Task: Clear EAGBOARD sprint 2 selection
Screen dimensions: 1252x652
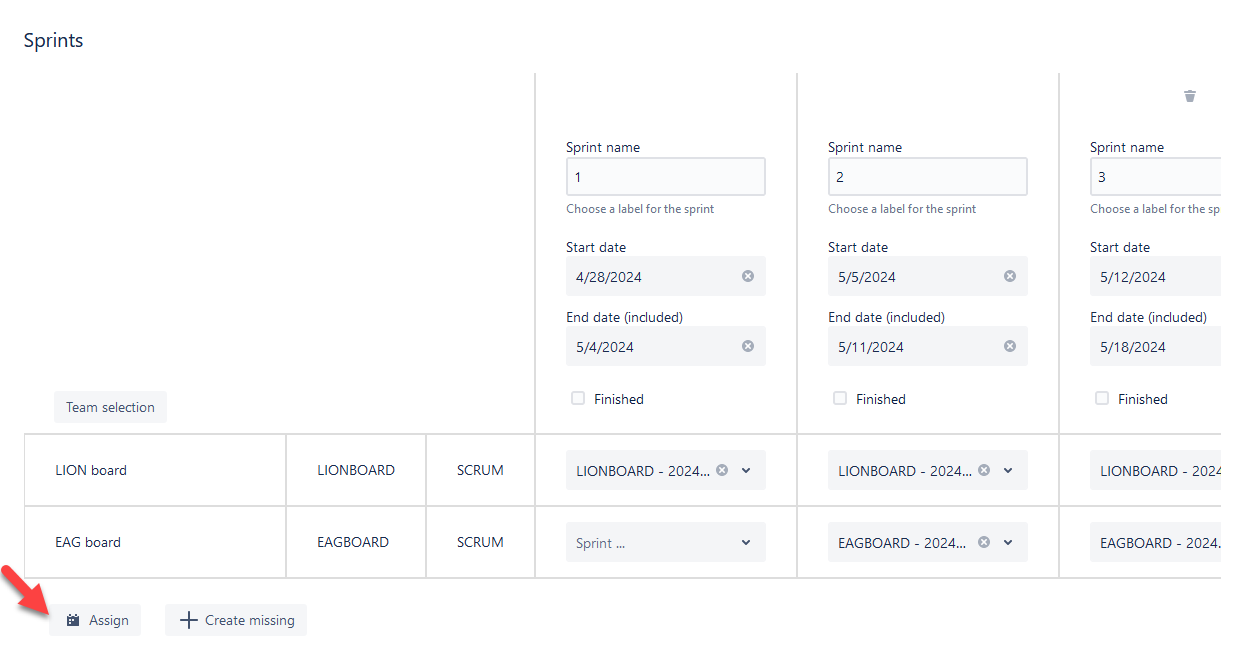Action: click(x=984, y=542)
